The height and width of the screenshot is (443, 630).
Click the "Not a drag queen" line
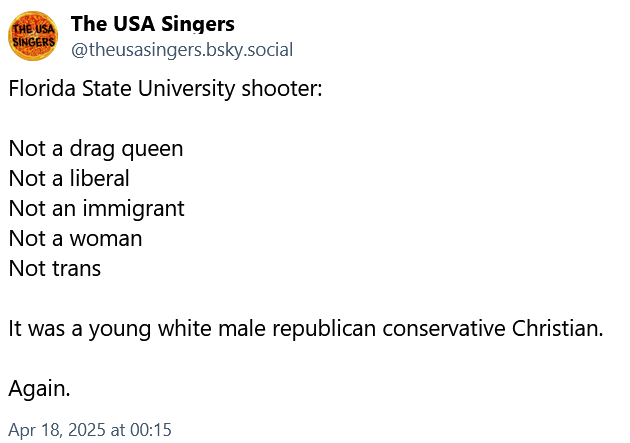pyautogui.click(x=96, y=149)
